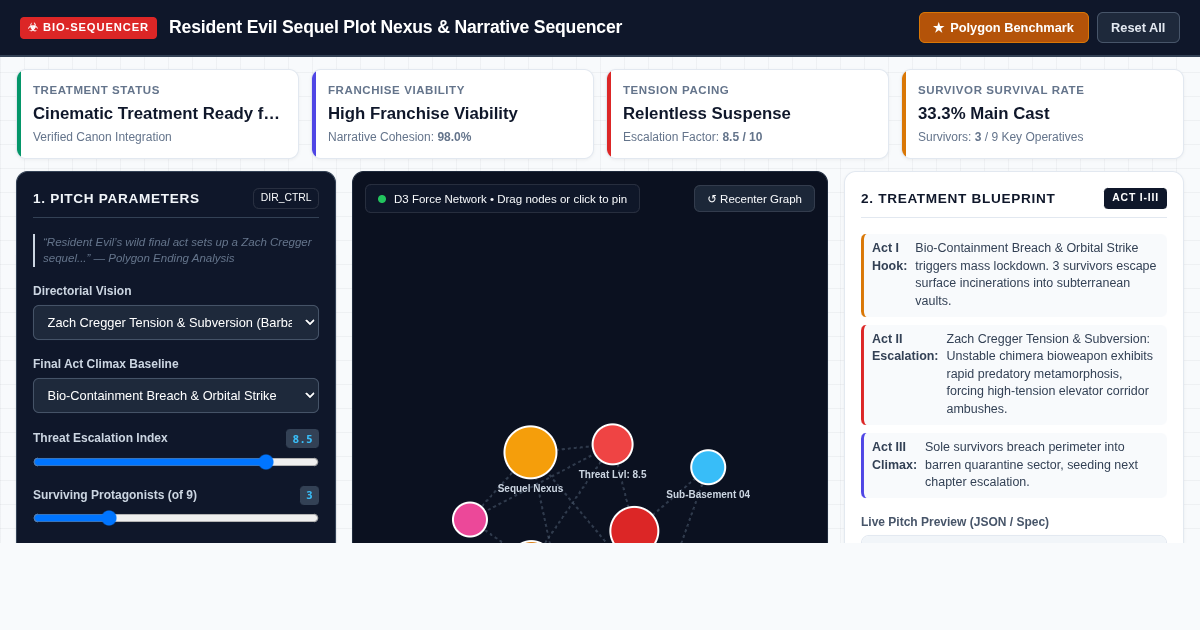The width and height of the screenshot is (1200, 630).
Task: Adjust the Surviving Protagonists slider
Action: 176,518
